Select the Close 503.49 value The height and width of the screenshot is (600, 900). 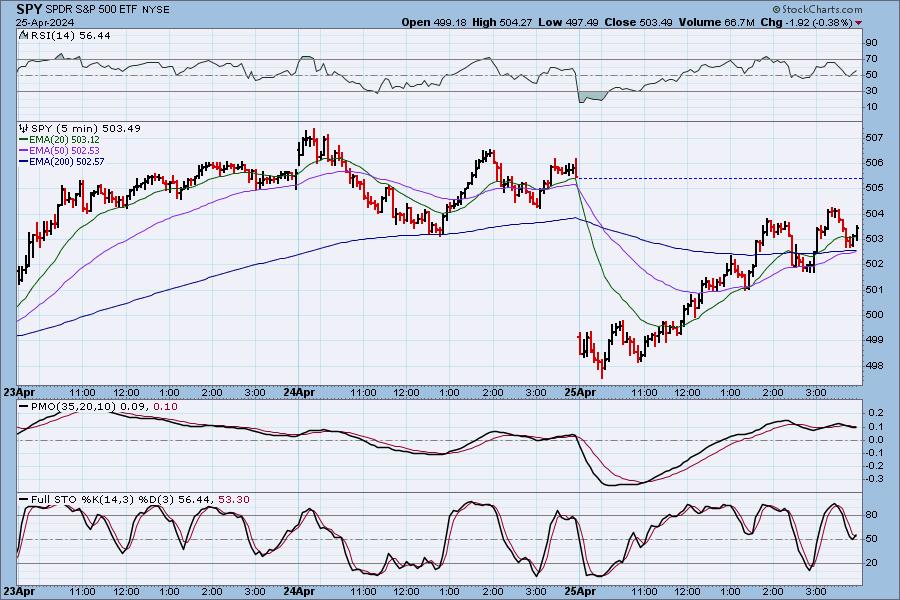(638, 22)
